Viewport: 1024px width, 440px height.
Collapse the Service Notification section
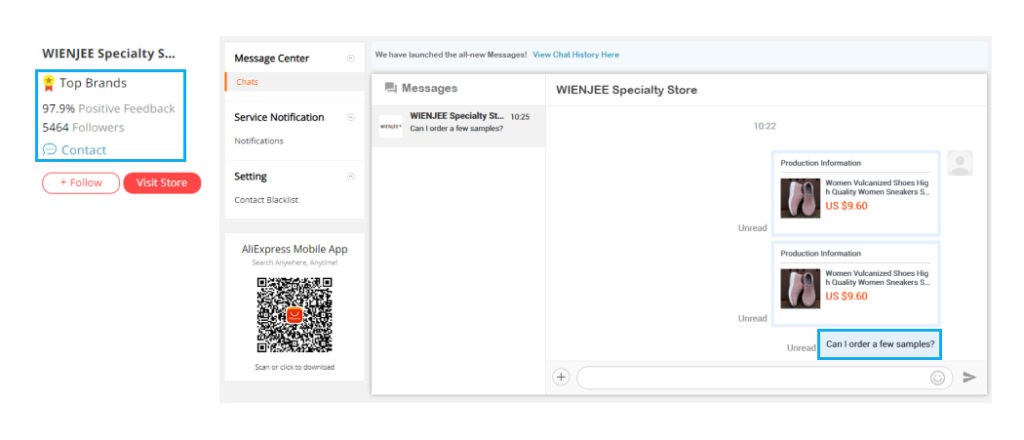351,118
